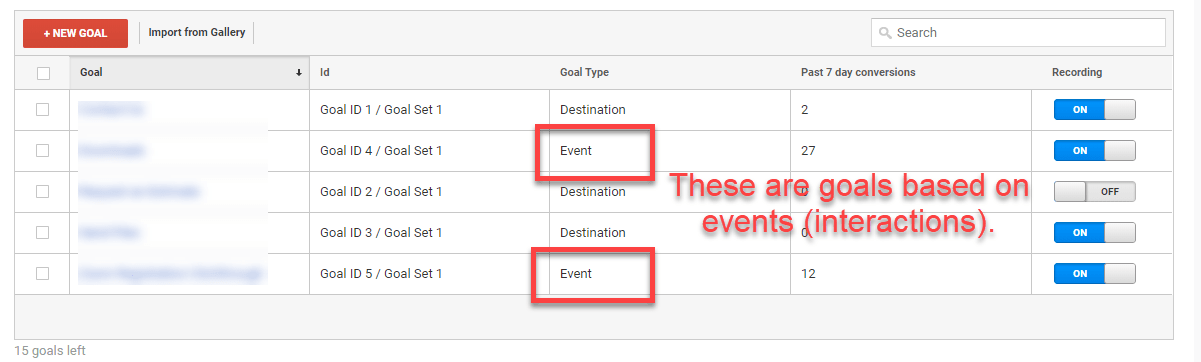Check the box for Goal ID 1 row
This screenshot has height=362, width=1201.
[x=43, y=110]
